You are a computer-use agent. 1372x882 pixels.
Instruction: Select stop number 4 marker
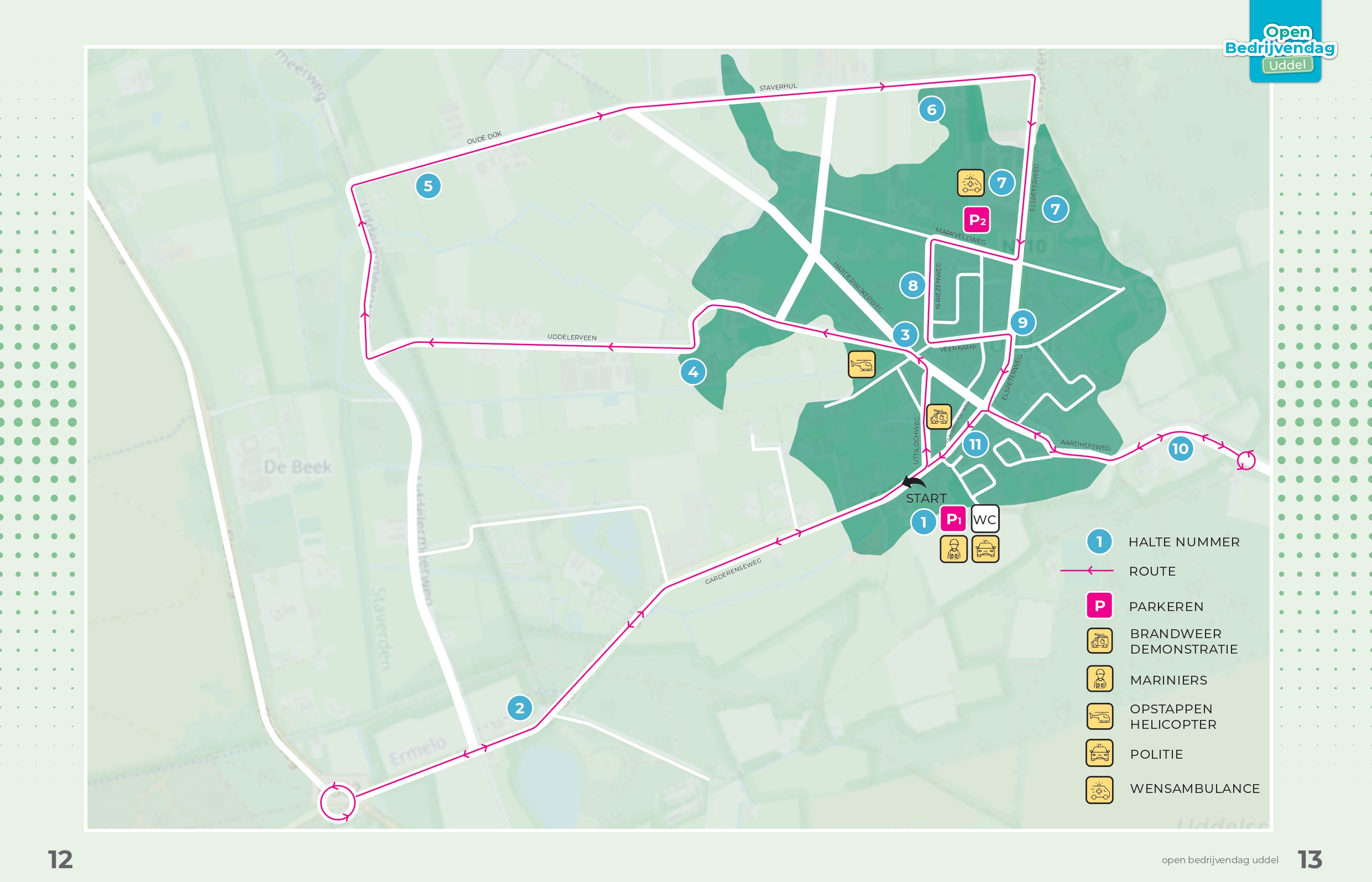coord(693,372)
